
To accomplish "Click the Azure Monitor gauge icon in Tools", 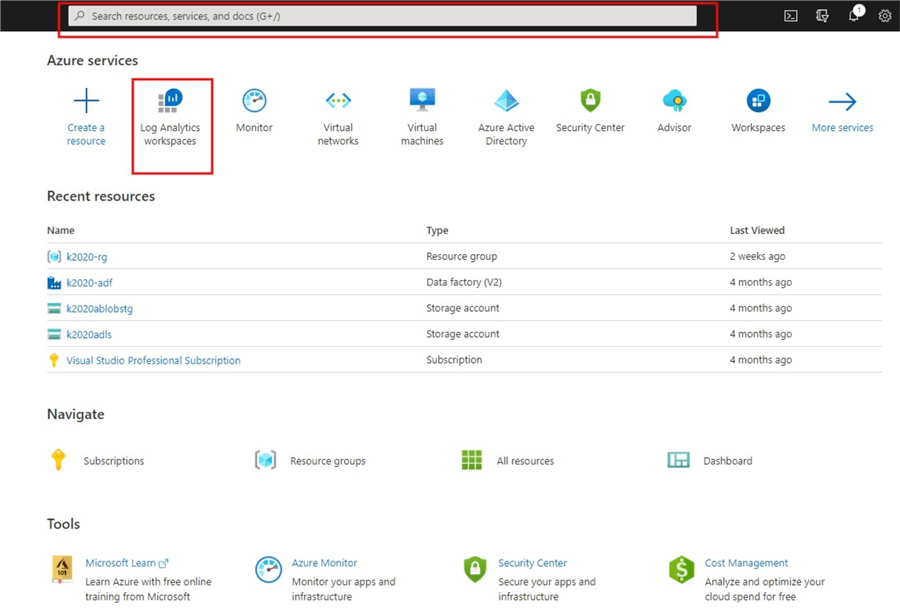I will pos(269,570).
